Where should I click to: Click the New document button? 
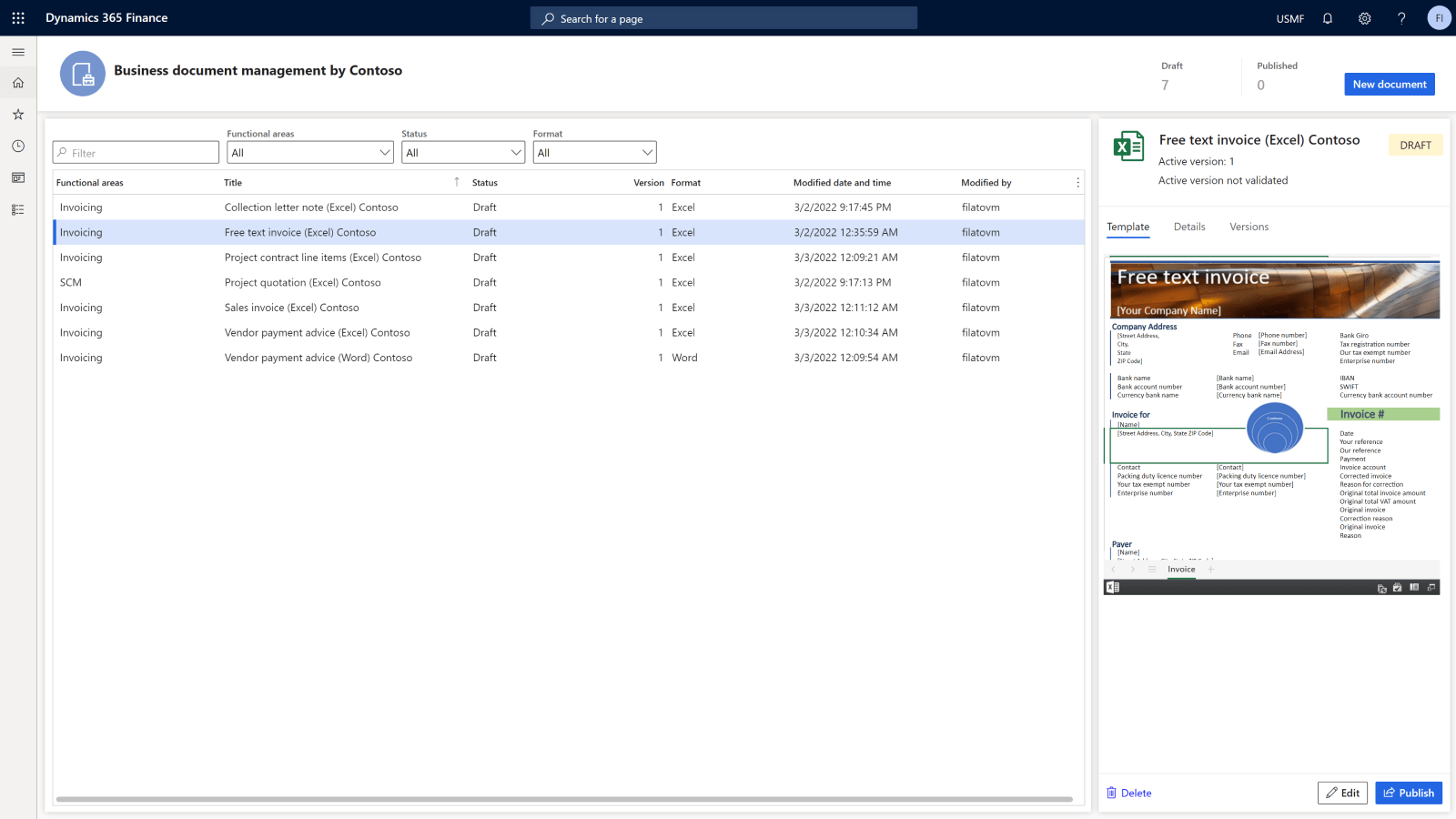point(1390,84)
